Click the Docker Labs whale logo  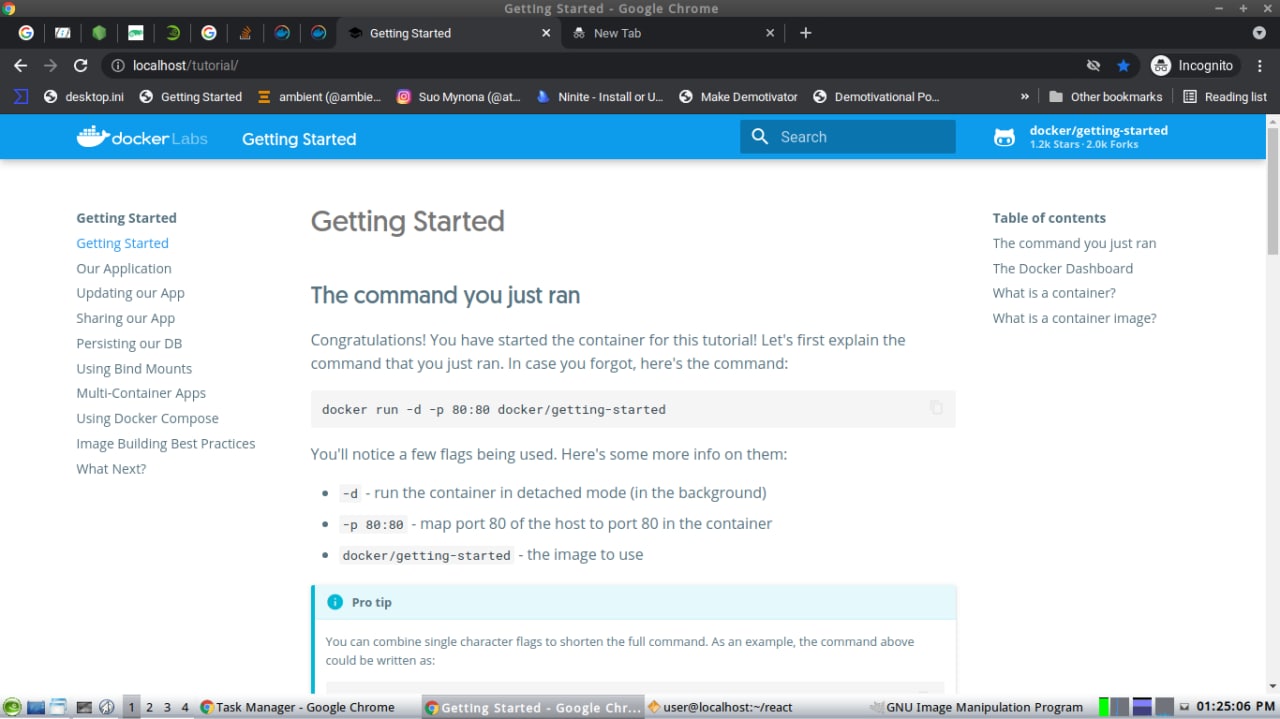[142, 138]
